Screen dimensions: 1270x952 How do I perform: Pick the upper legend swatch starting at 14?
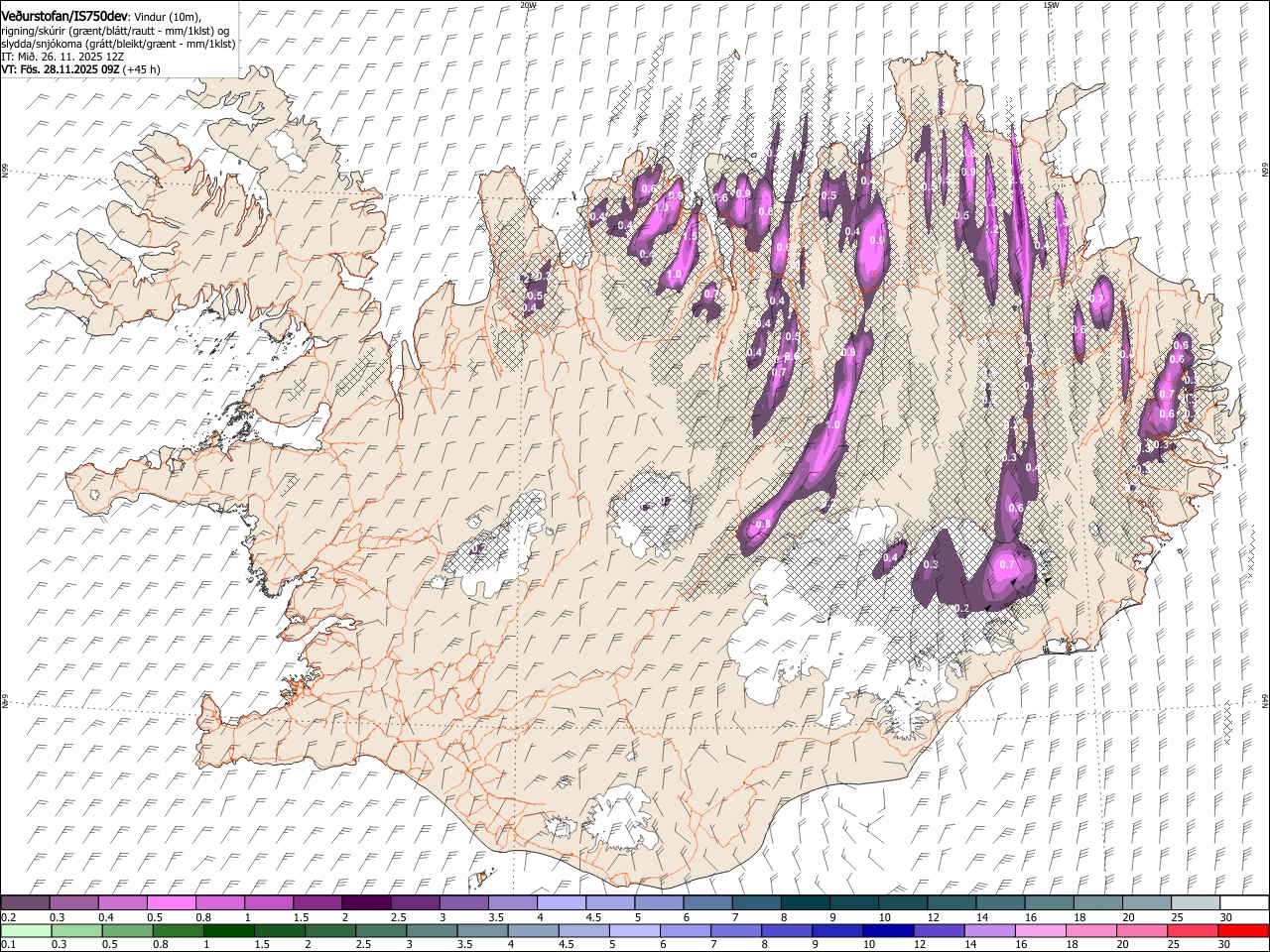click(999, 902)
